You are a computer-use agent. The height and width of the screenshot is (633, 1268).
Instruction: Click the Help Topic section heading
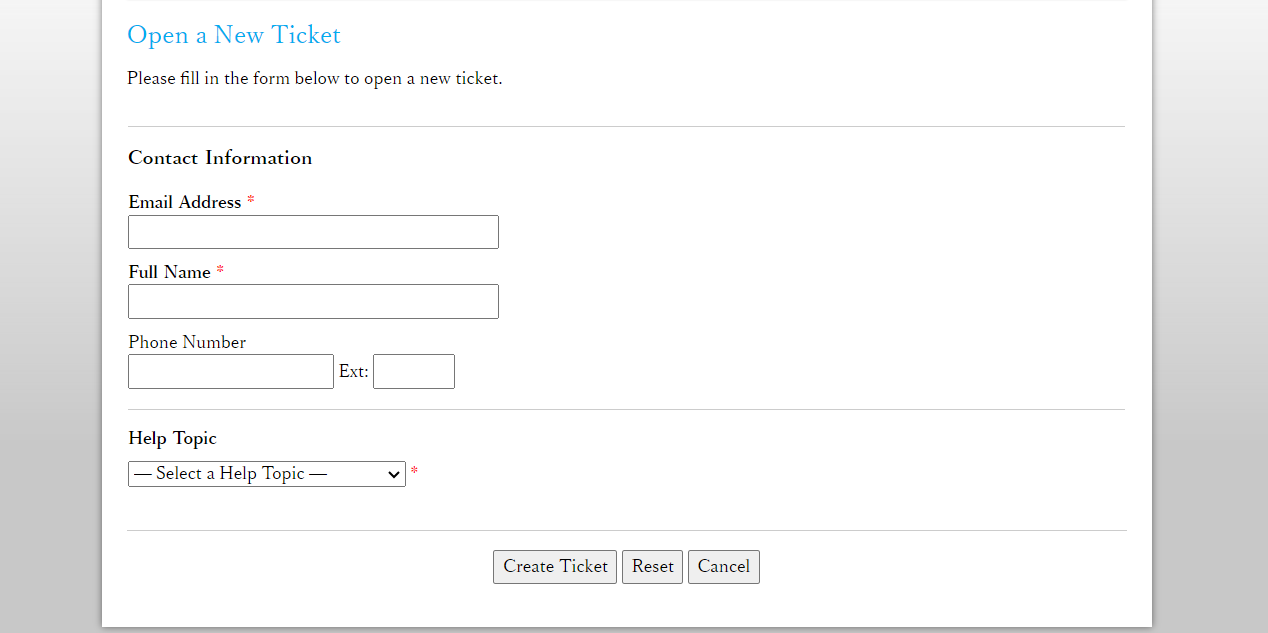pos(172,438)
